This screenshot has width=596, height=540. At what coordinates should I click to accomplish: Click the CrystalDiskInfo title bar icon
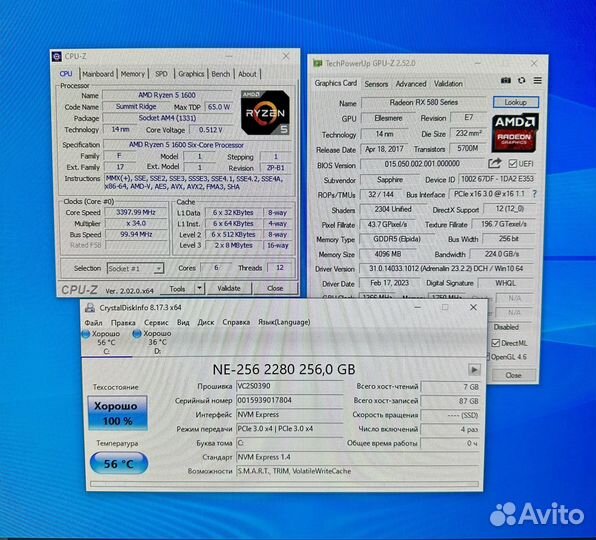[90, 307]
